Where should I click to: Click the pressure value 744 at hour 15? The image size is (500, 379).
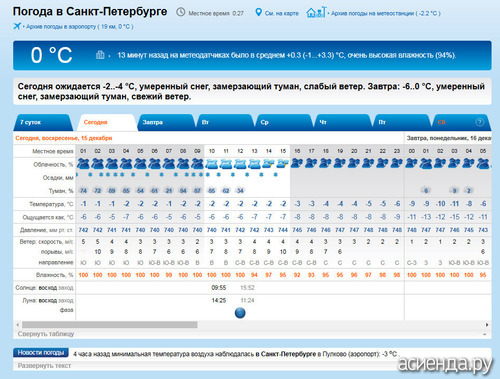coord(283,230)
